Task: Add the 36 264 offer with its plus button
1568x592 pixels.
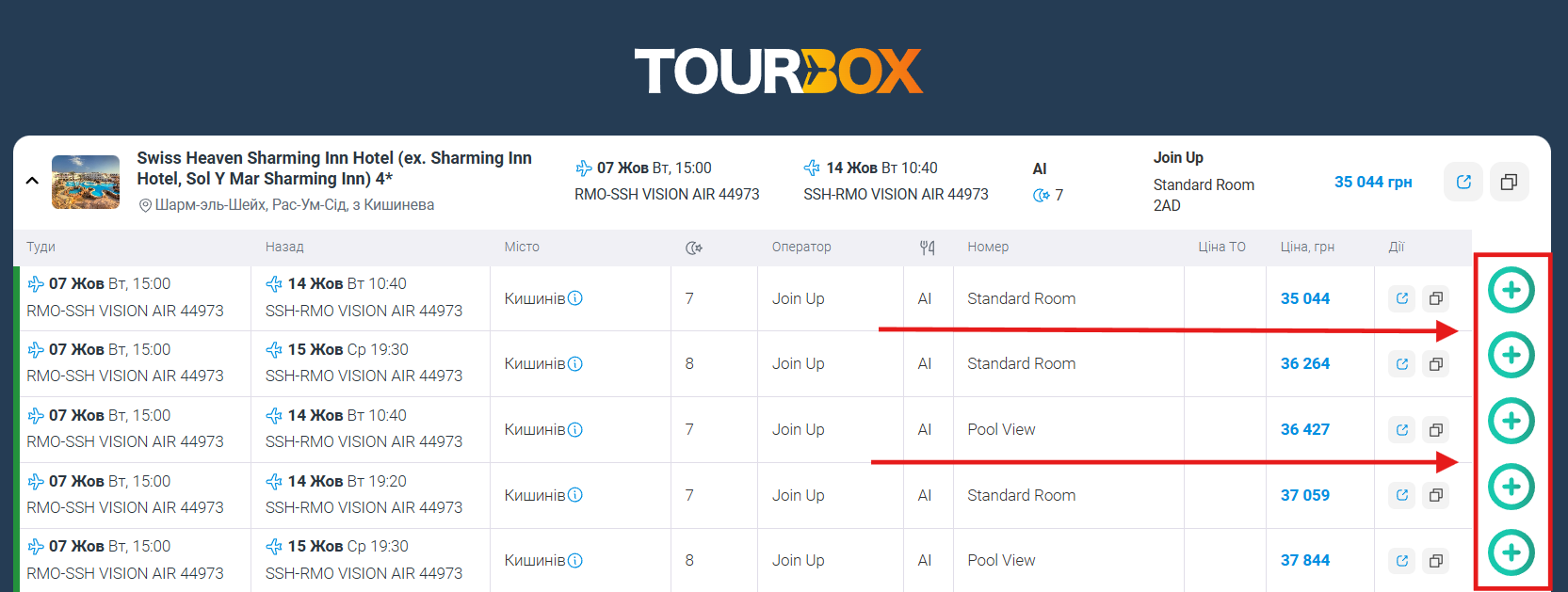Action: point(1511,355)
